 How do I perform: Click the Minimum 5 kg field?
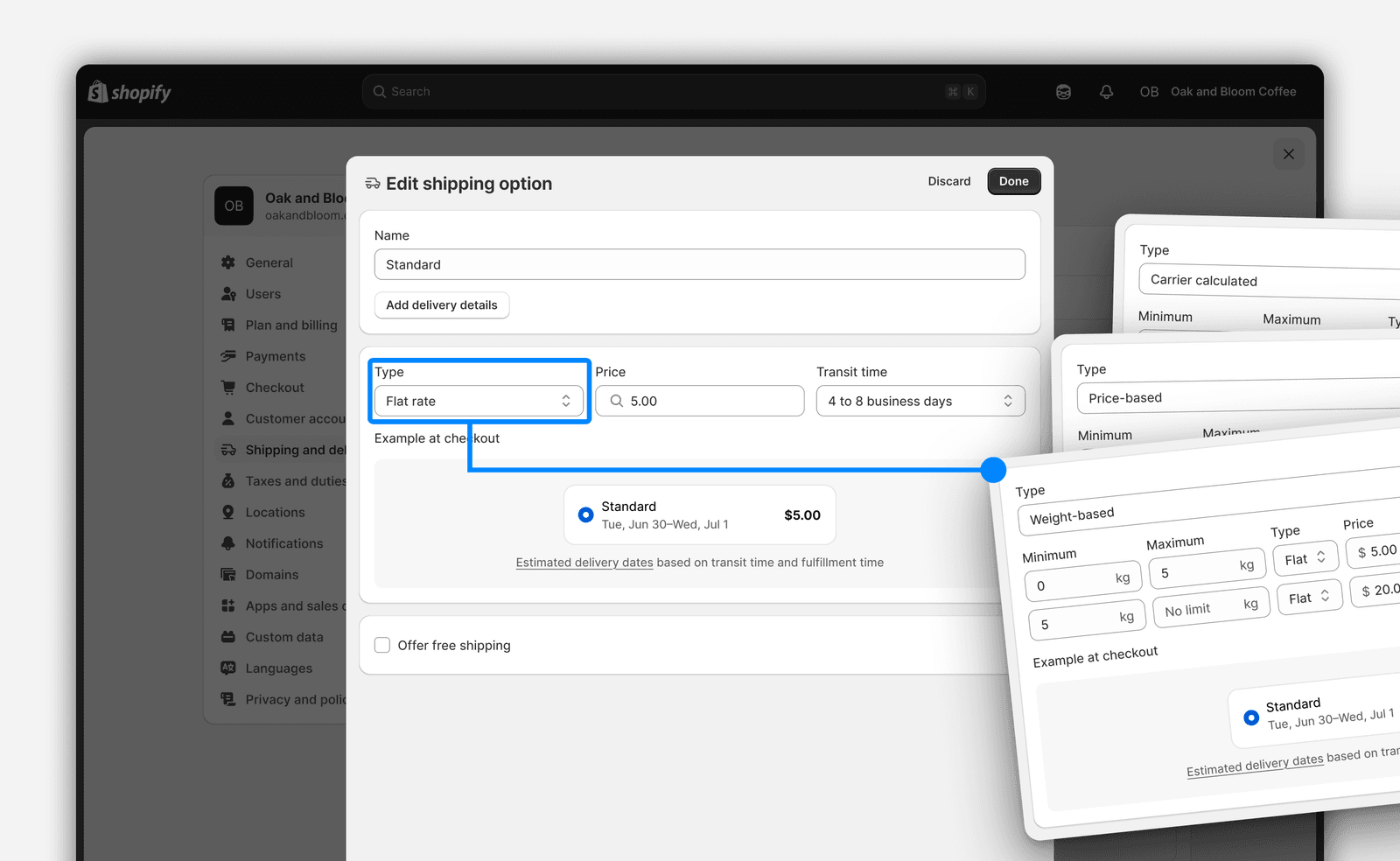pyautogui.click(x=1088, y=620)
